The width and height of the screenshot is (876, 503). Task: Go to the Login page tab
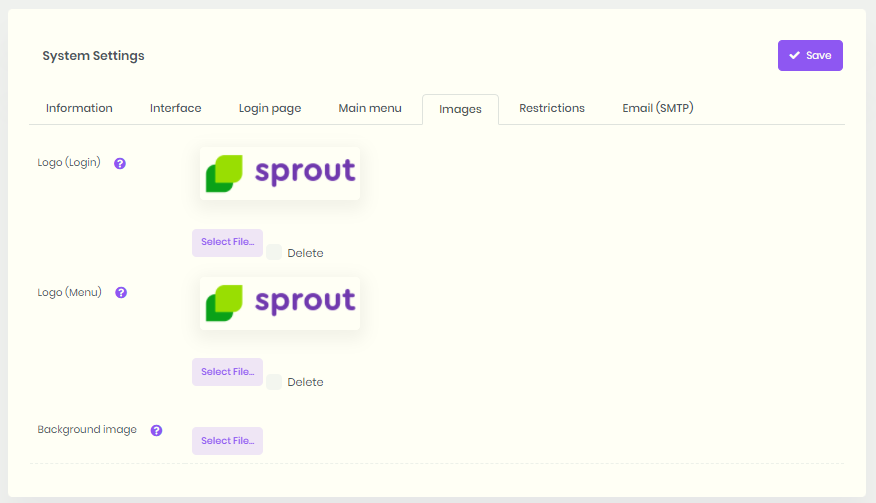pyautogui.click(x=270, y=108)
